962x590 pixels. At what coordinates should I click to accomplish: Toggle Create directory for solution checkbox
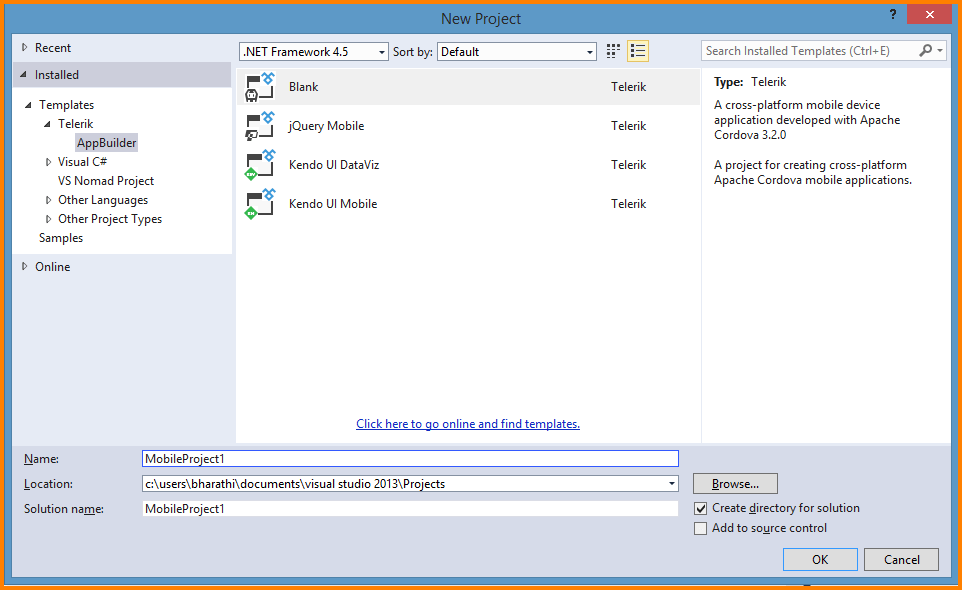point(700,508)
